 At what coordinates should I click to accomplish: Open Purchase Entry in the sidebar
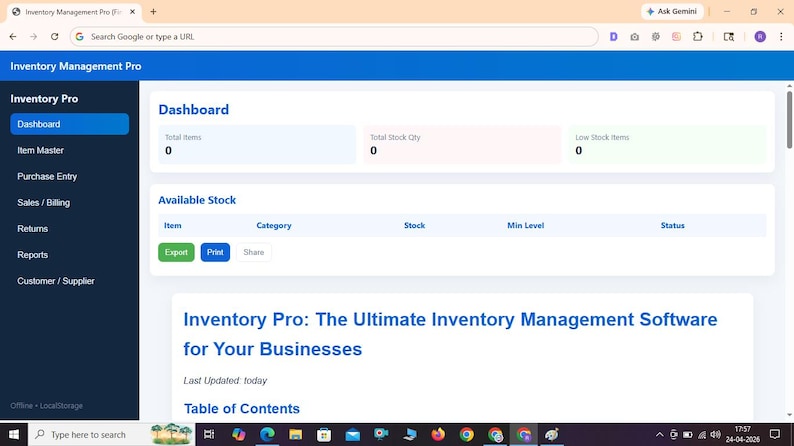coord(69,176)
